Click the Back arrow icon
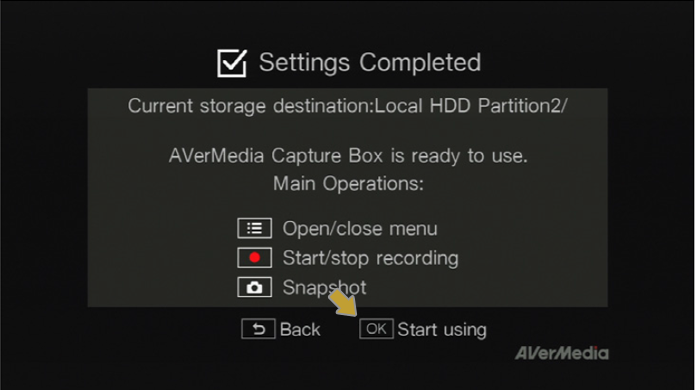Screen dimensions: 695x390 (258, 329)
